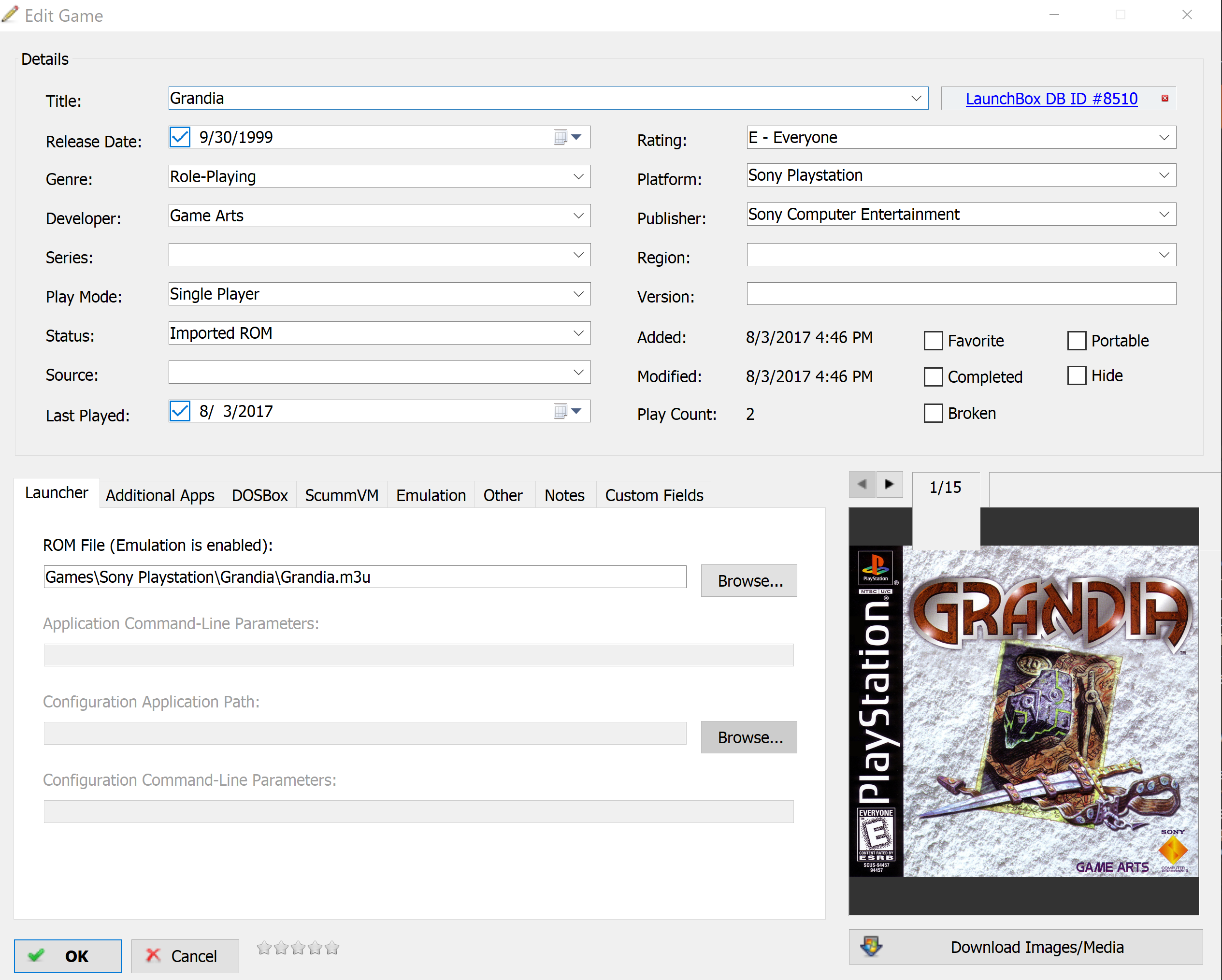Open the Custom Fields tab
Viewport: 1222px width, 980px height.
pyautogui.click(x=654, y=495)
